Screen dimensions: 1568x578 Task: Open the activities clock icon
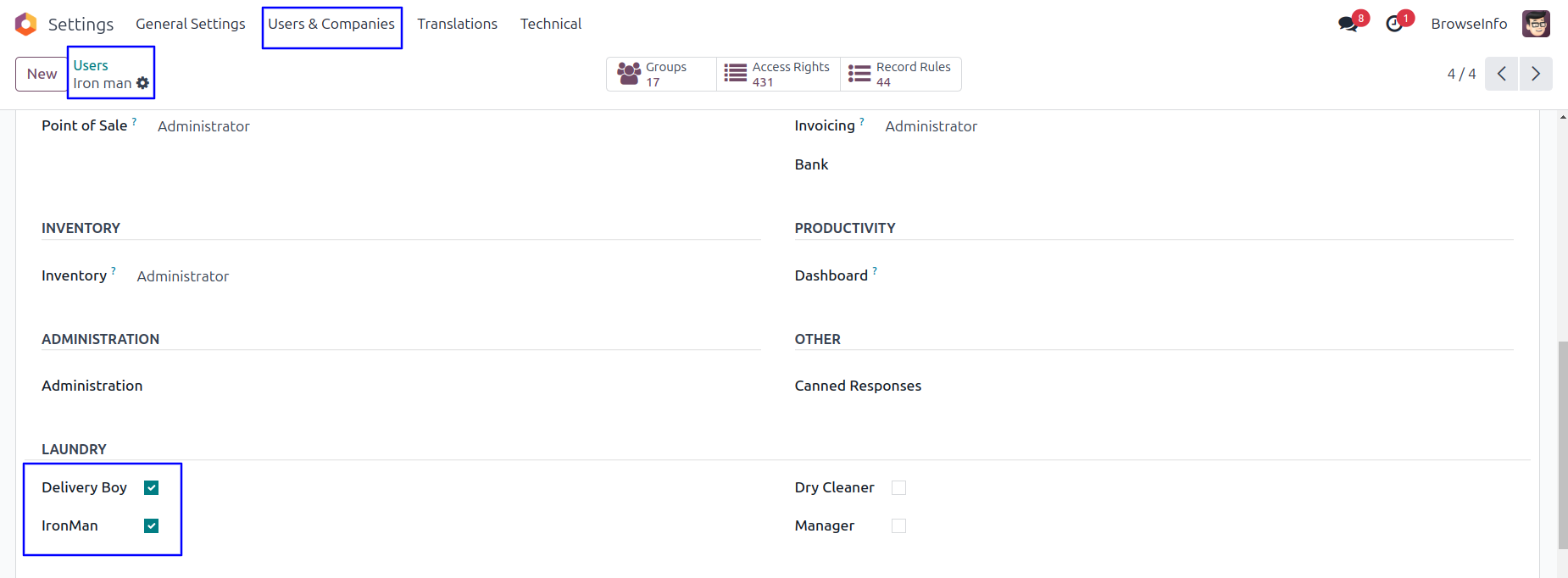(x=1394, y=24)
